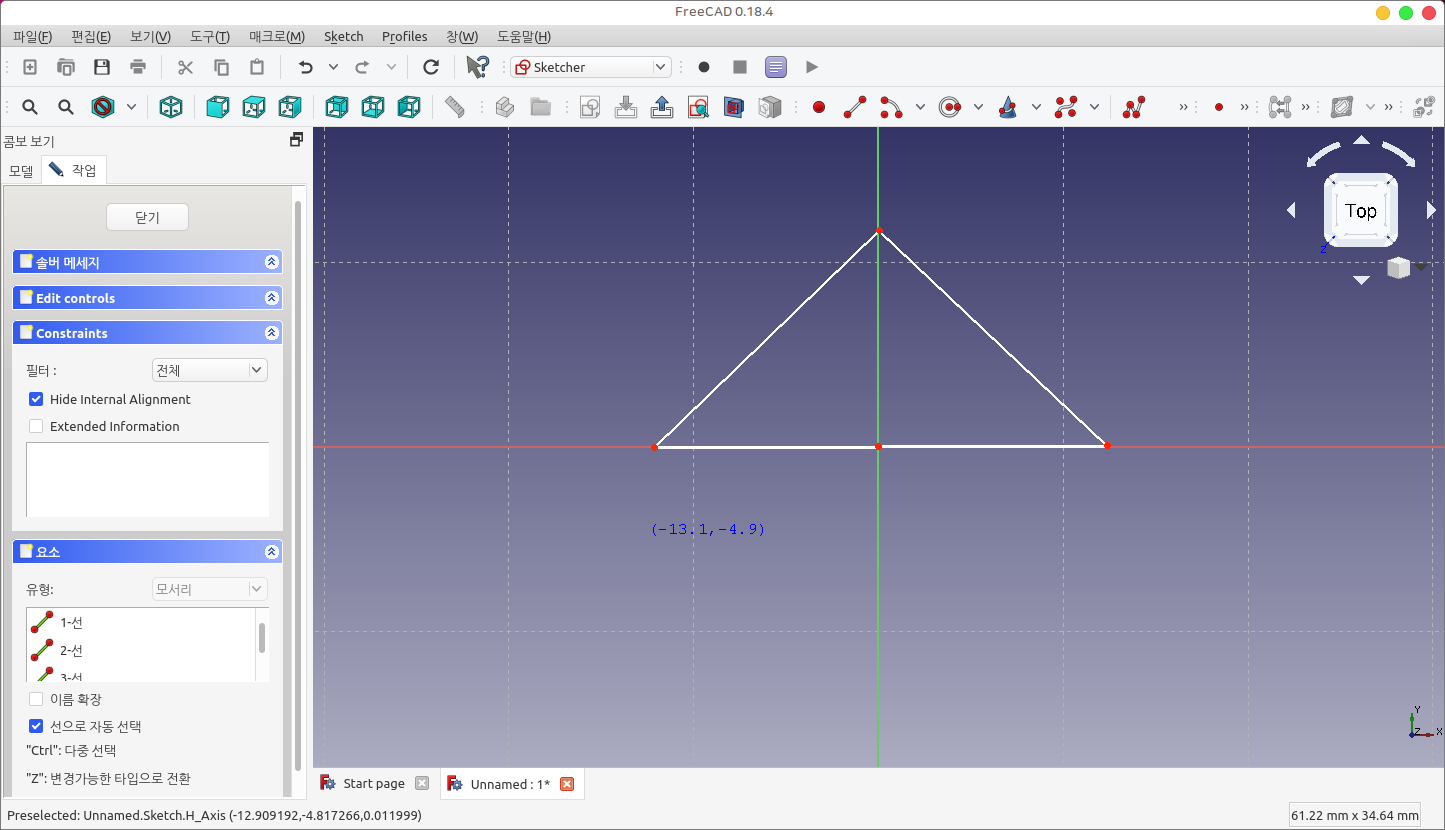Switch to the 모델 tab
The height and width of the screenshot is (830, 1445).
coord(21,171)
